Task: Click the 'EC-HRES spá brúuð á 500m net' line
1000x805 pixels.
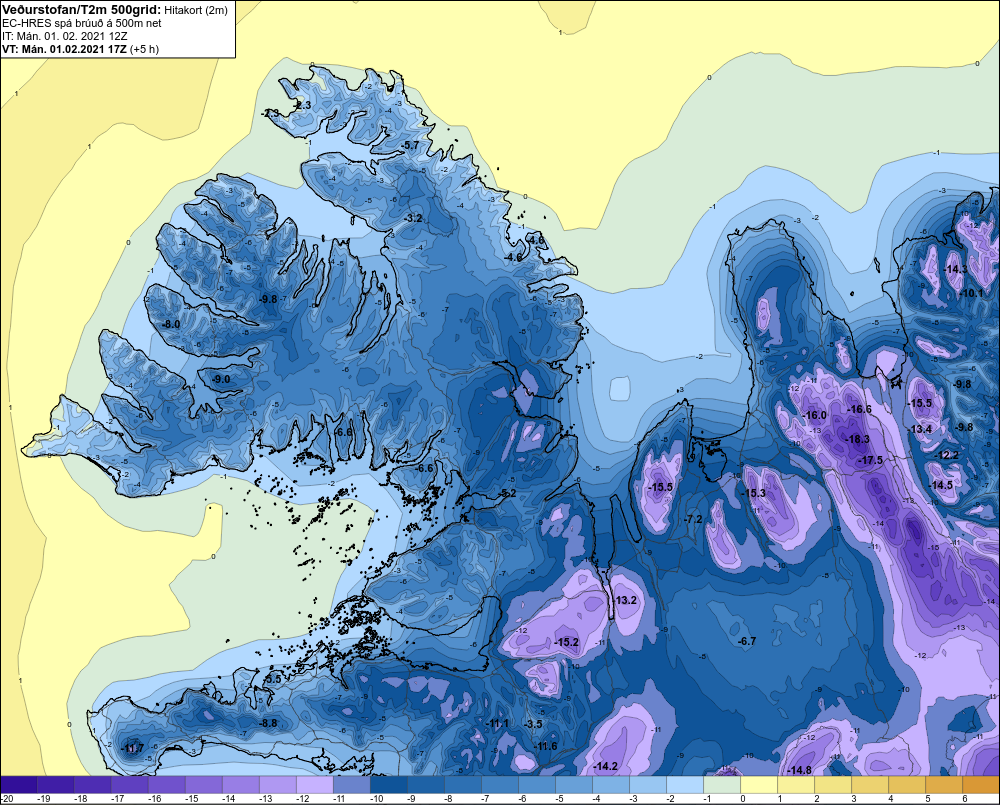Action: tap(82, 23)
